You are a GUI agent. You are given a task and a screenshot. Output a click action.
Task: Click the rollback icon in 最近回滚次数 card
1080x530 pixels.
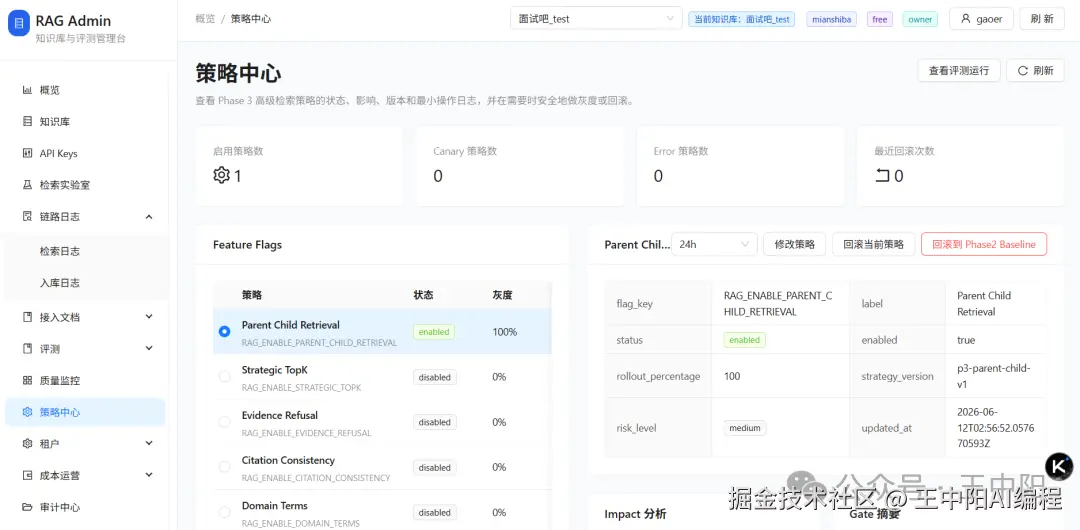[x=882, y=176]
